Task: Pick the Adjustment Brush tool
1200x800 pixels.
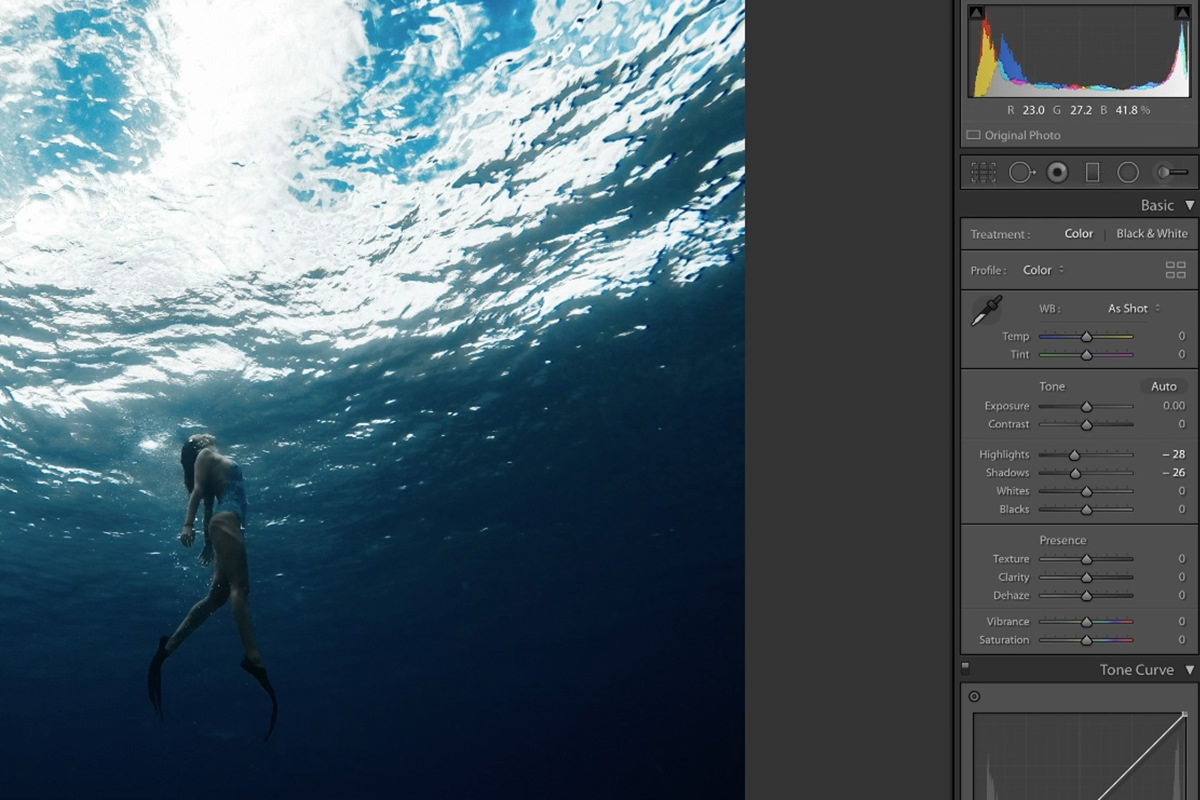Action: click(x=1171, y=172)
